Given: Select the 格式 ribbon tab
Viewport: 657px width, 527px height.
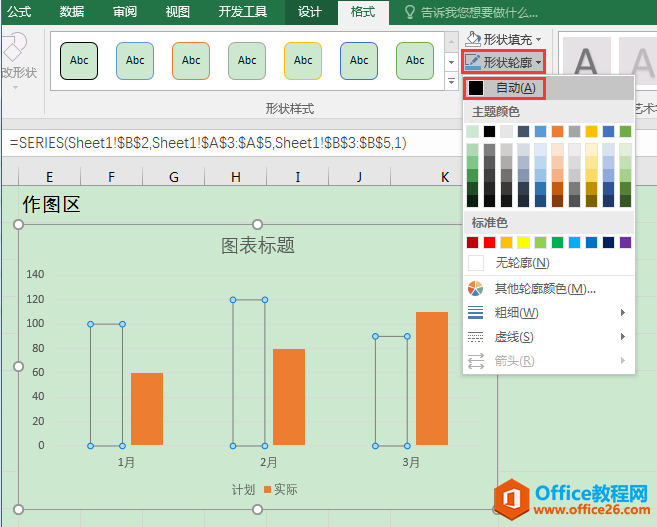Looking at the screenshot, I should coord(363,12).
